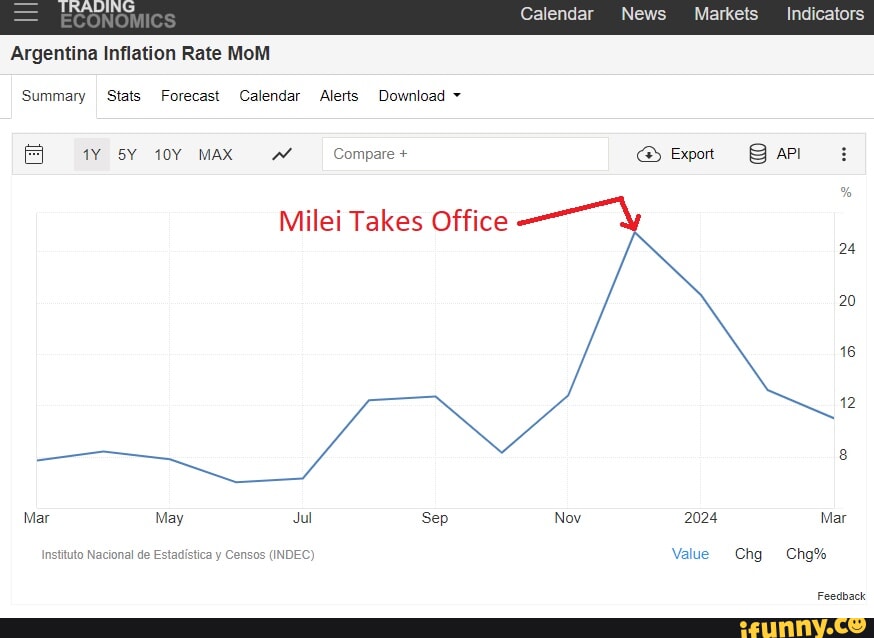The image size is (874, 638).
Task: Select the 1Y range button
Action: (92, 154)
